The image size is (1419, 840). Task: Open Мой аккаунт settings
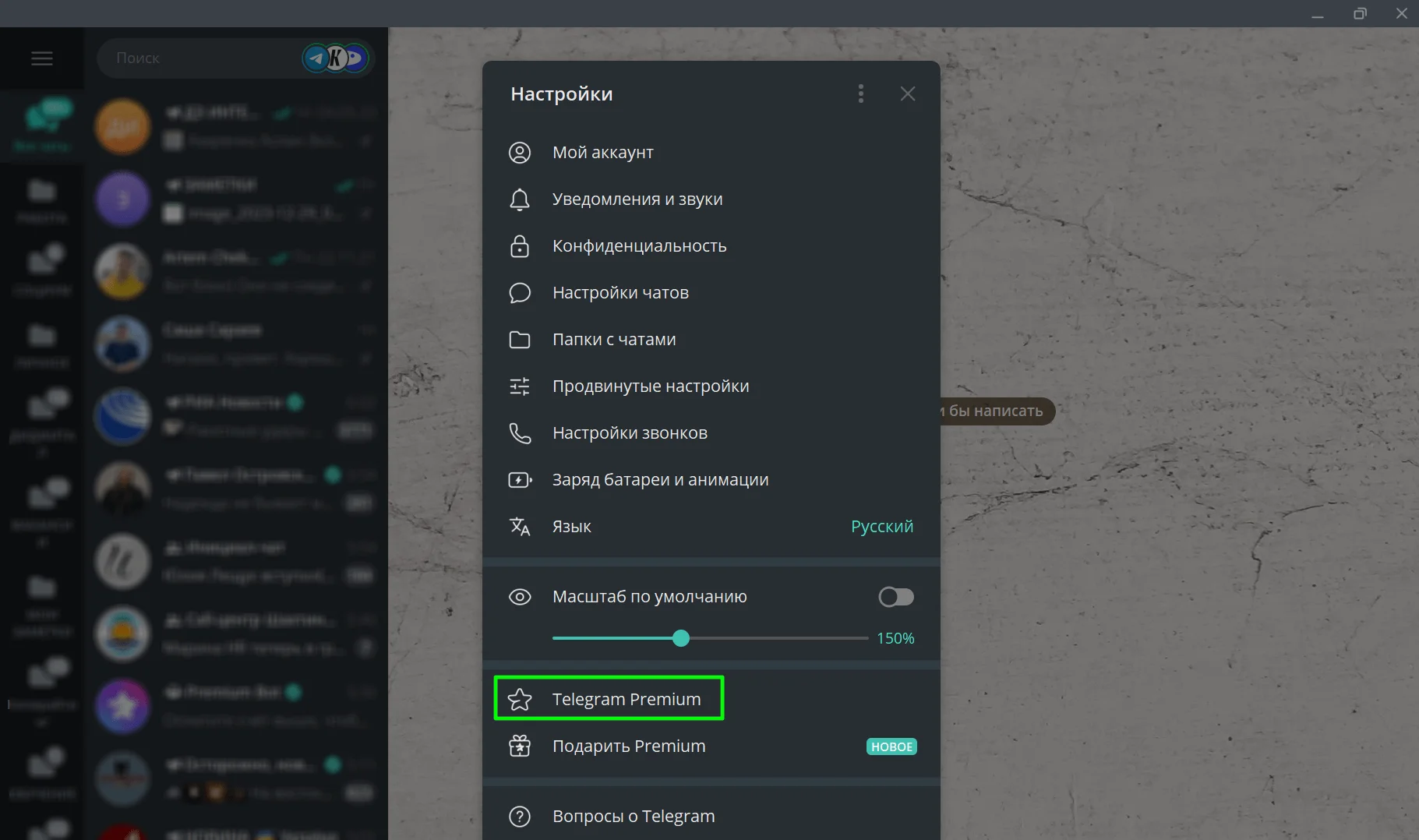pyautogui.click(x=711, y=153)
